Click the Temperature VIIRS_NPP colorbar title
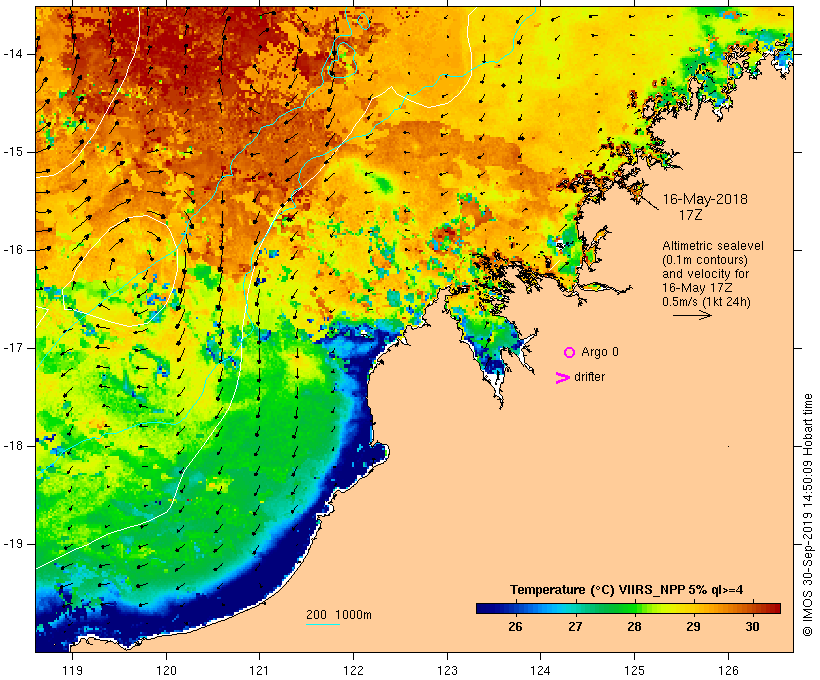 tap(627, 590)
